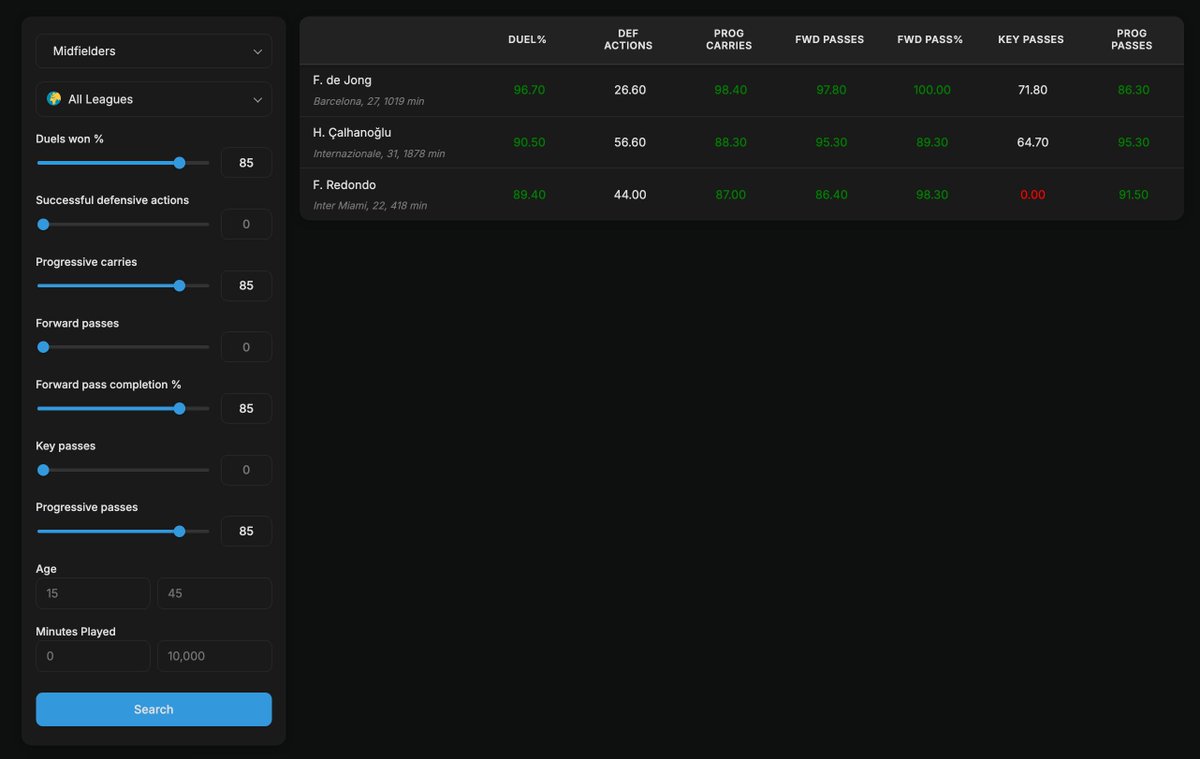Screen dimensions: 1200x759
Task: Click de Jong's duel value 96.70
Action: (x=529, y=90)
